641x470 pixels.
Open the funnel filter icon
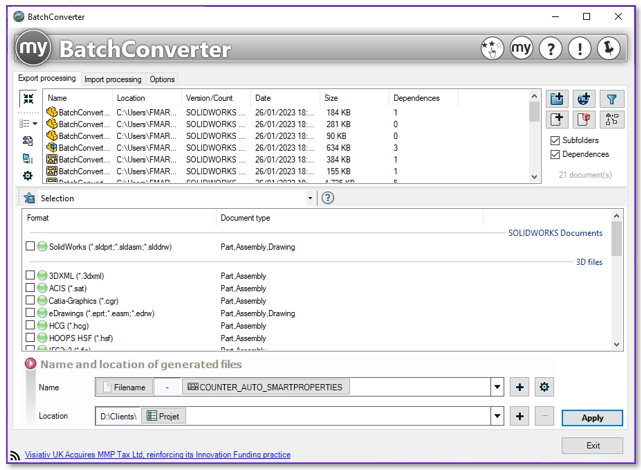[612, 99]
